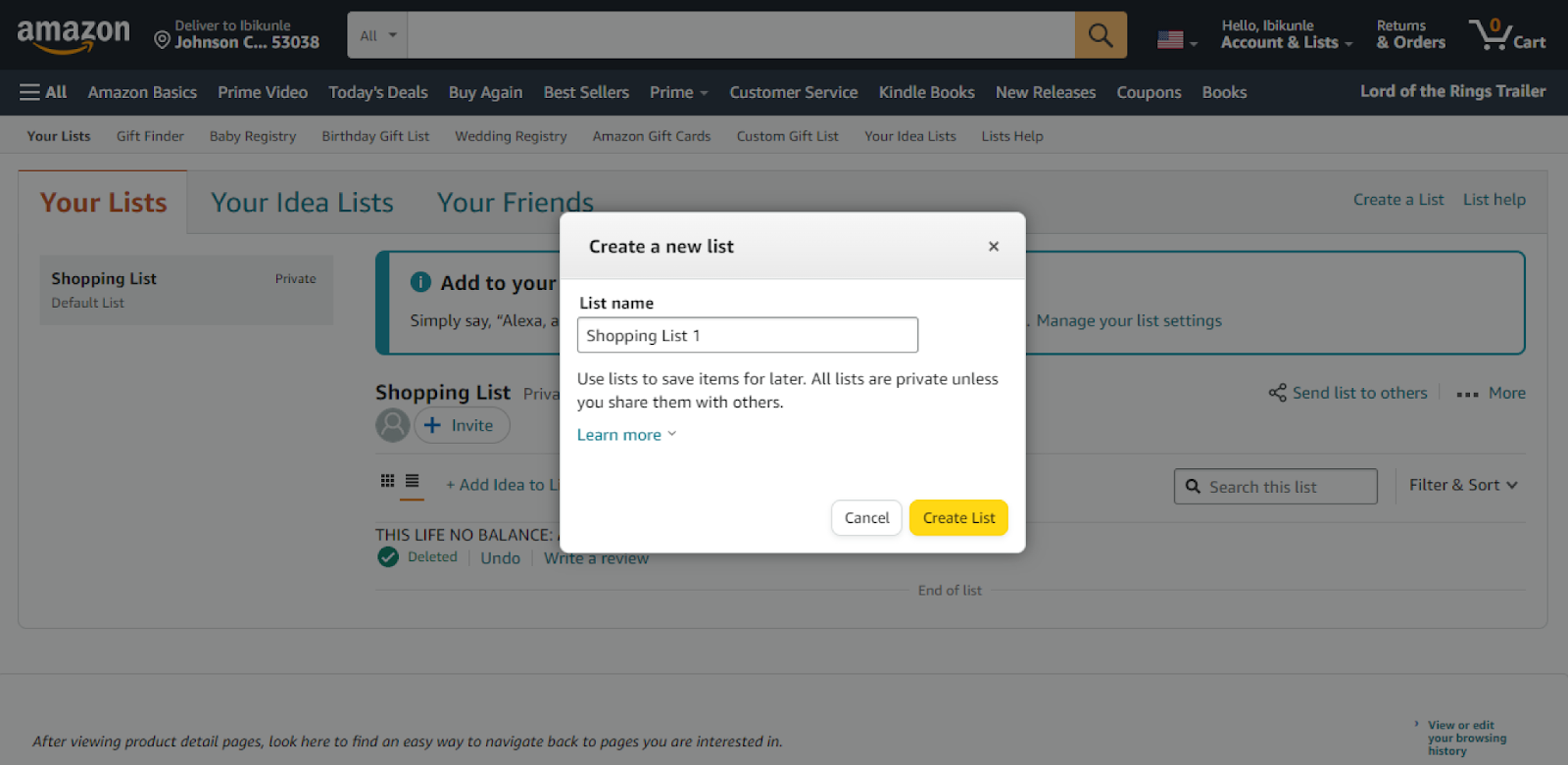Open Birthday Gift List menu item
Screen dimensions: 1568x765
[375, 136]
